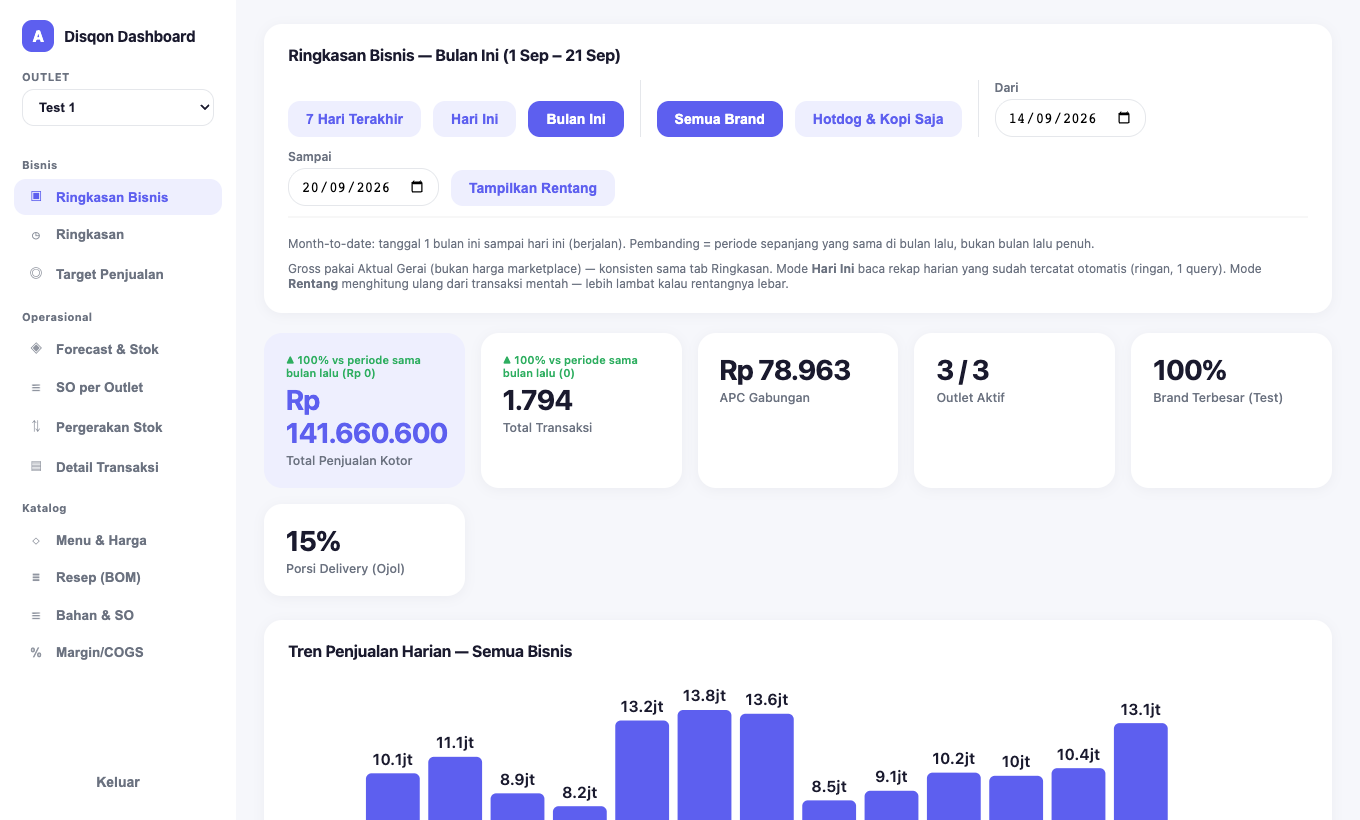This screenshot has height=820, width=1360.
Task: Navigate to Margin/COGS page
Action: click(118, 652)
